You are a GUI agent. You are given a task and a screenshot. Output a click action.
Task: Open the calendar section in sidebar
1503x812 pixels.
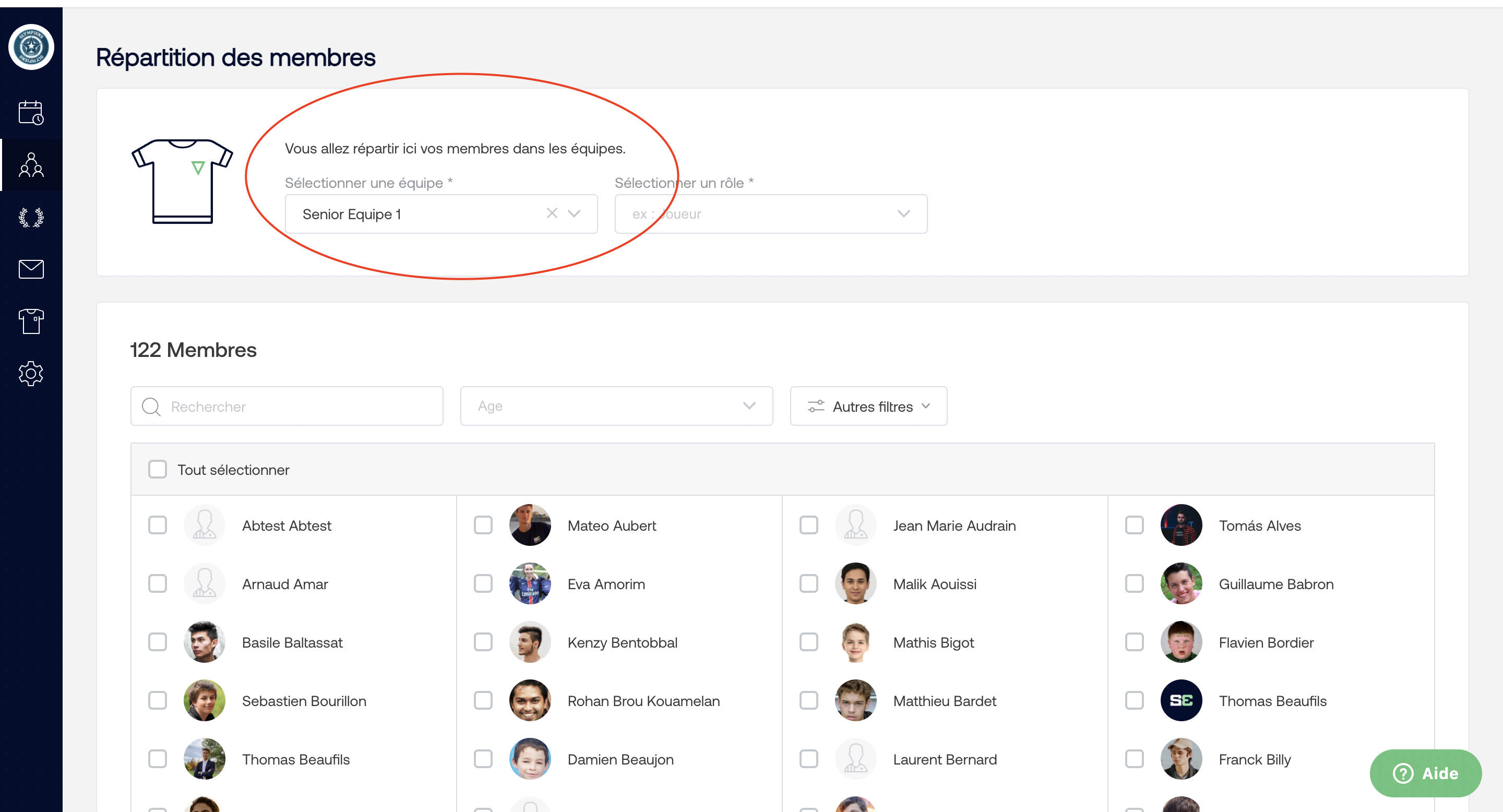pyautogui.click(x=31, y=113)
